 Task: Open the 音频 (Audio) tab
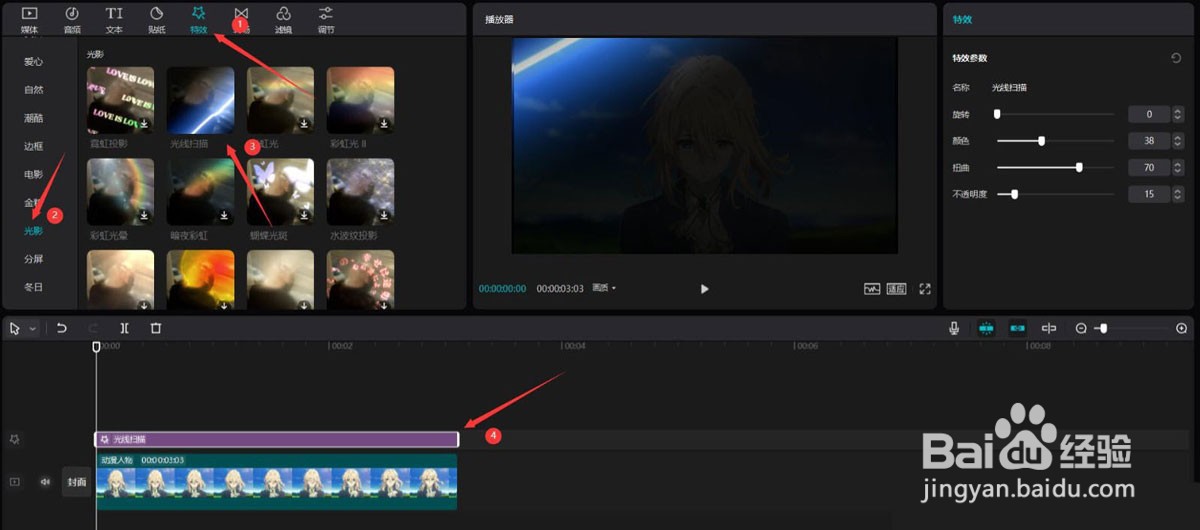point(72,18)
